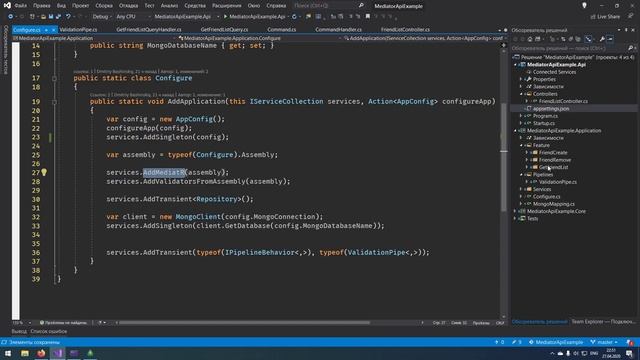Select Configure.cs in Solution Explorer

[547, 197]
